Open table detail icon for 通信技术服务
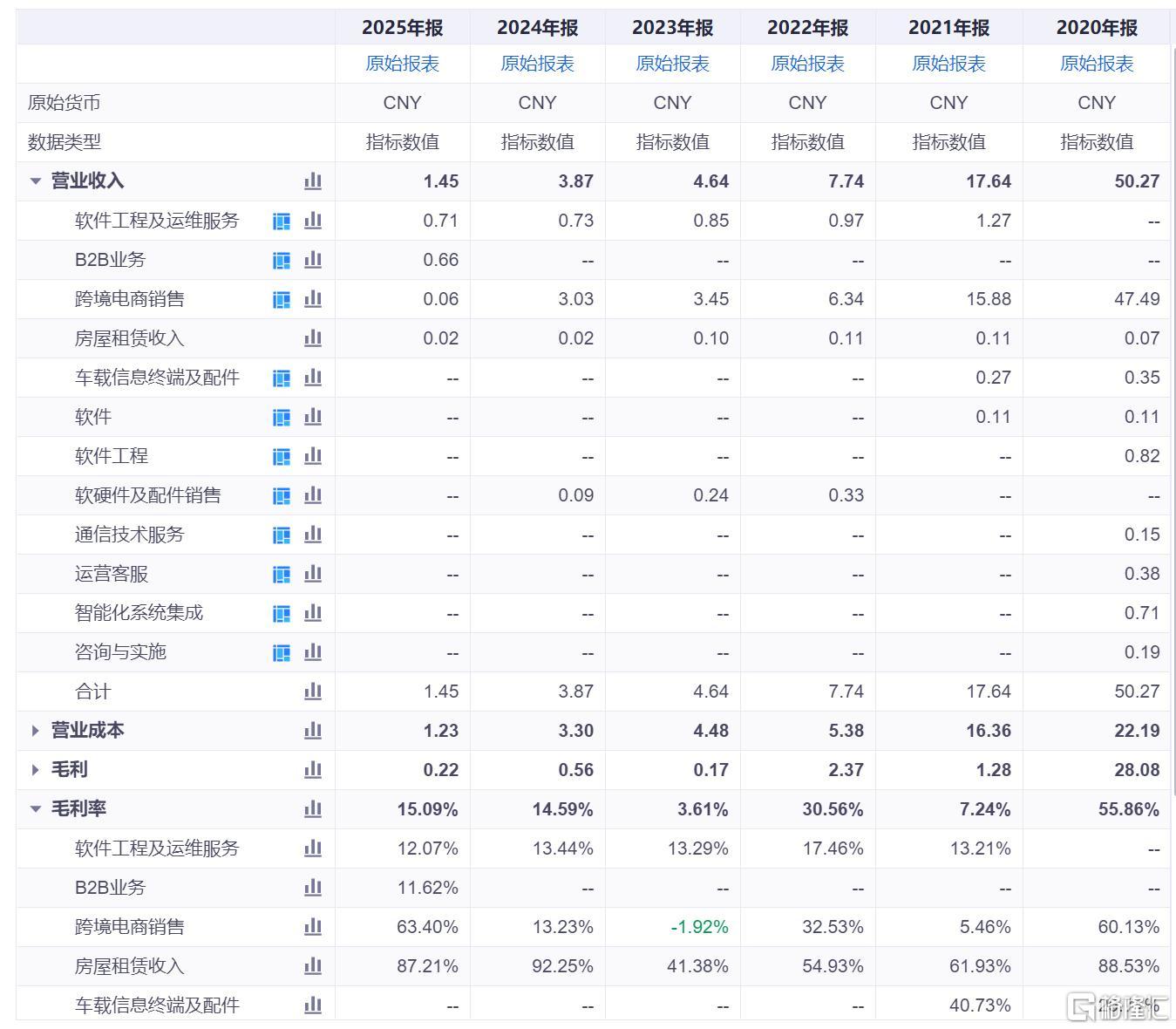This screenshot has height=1029, width=1176. 282,535
